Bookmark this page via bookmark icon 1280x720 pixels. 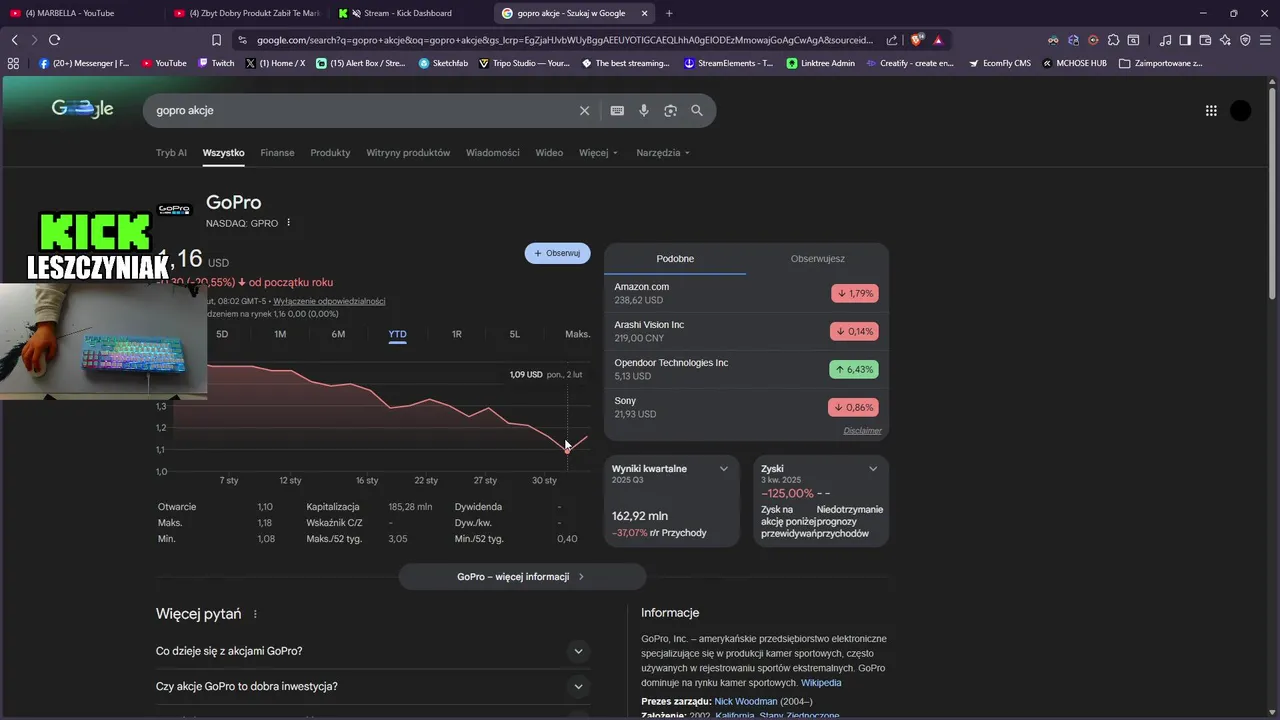coord(216,40)
